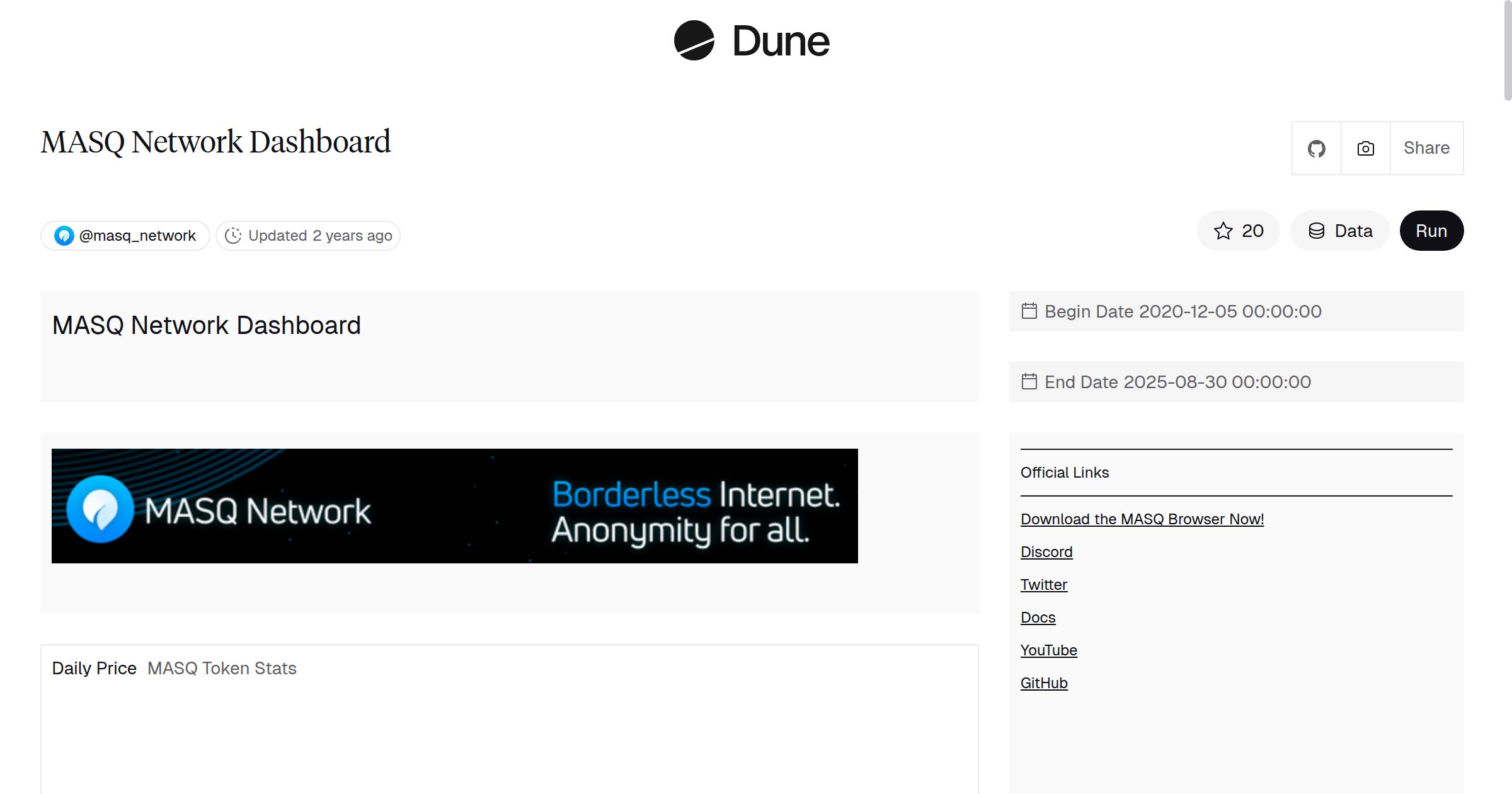Open the Download the MASQ Browser Now link
1512x794 pixels.
pos(1142,519)
